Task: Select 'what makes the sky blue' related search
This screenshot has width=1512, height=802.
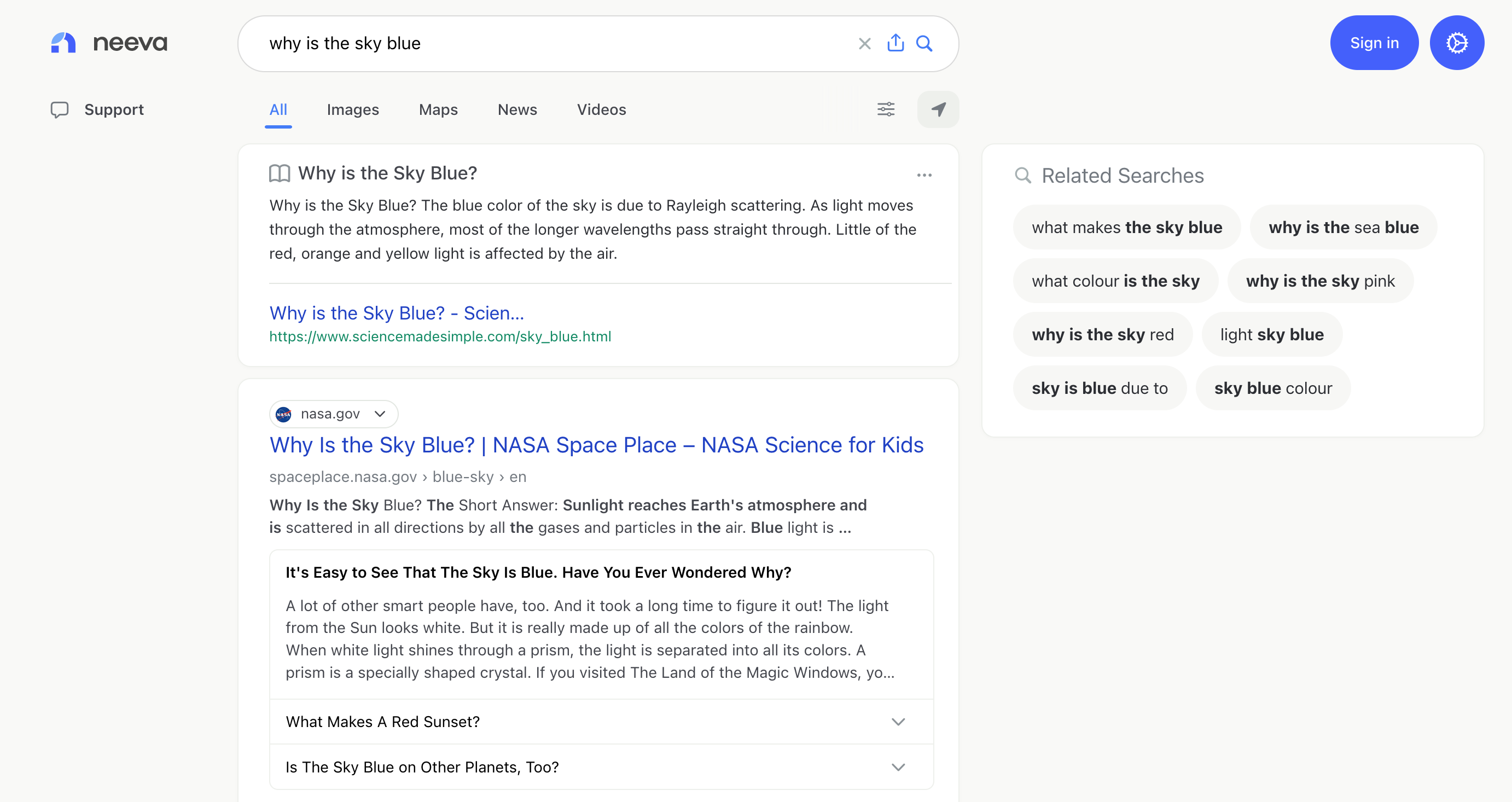Action: click(x=1126, y=227)
